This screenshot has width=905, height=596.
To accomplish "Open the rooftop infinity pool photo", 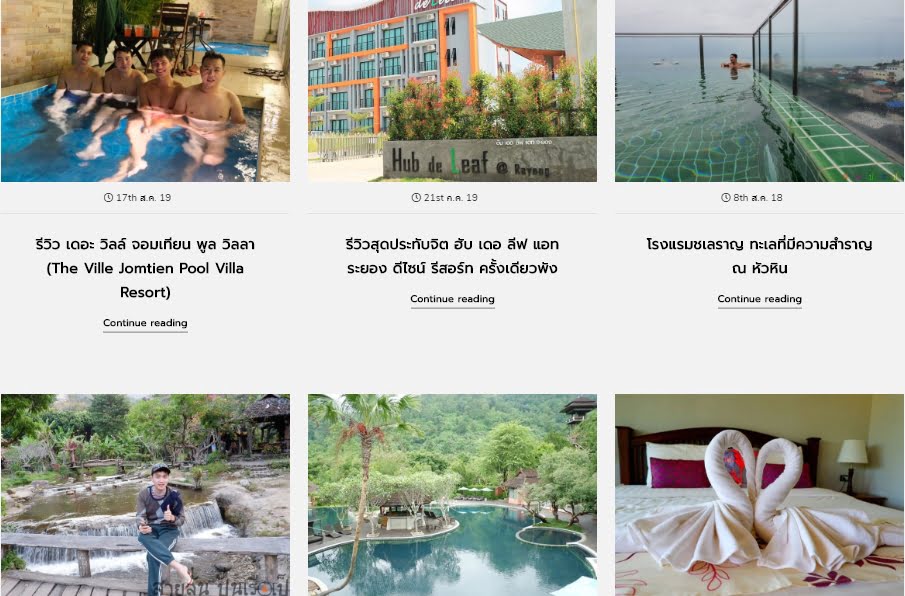I will [x=760, y=91].
